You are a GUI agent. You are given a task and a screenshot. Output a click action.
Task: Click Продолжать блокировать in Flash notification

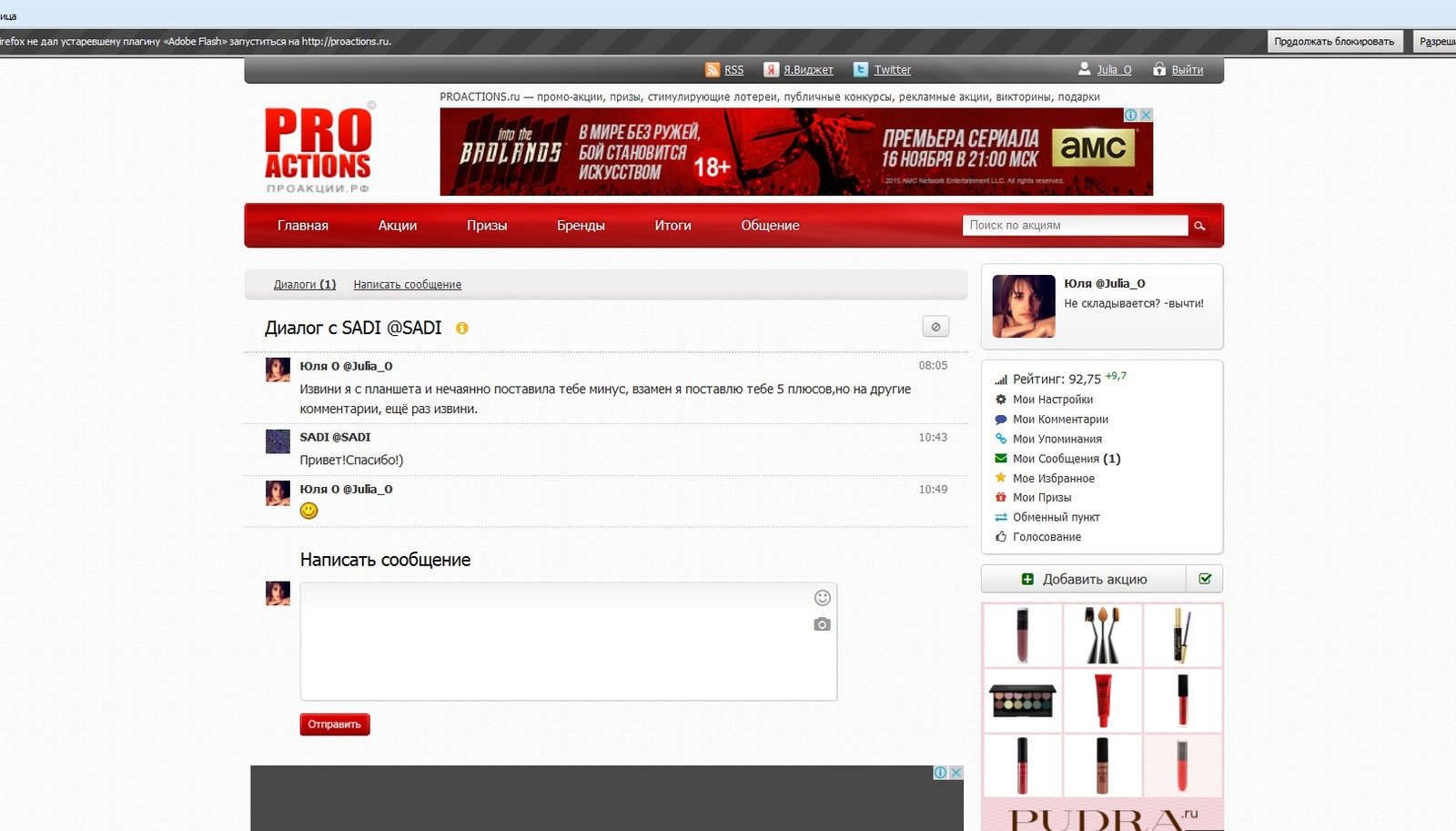point(1333,42)
